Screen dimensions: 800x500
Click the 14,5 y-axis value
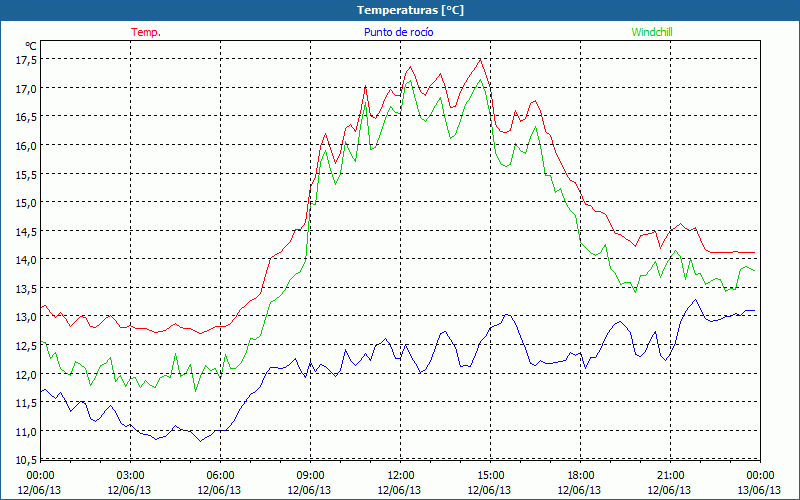27,231
